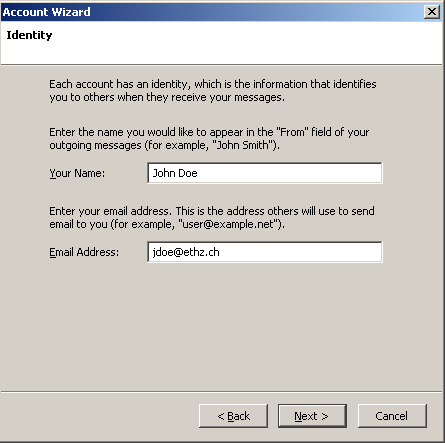The image size is (445, 443).
Task: Go to the previous step with Back
Action: point(233,416)
